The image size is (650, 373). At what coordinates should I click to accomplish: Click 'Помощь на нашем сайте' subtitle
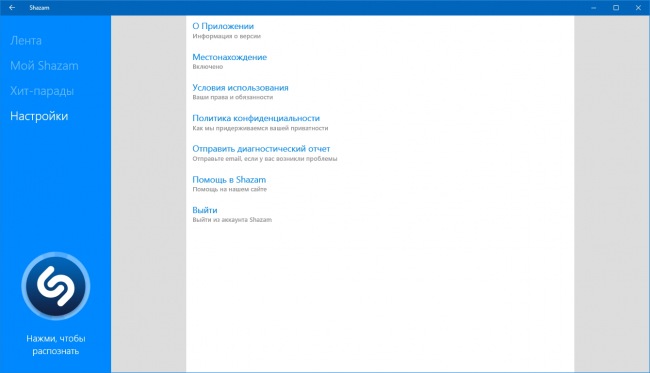[230, 189]
